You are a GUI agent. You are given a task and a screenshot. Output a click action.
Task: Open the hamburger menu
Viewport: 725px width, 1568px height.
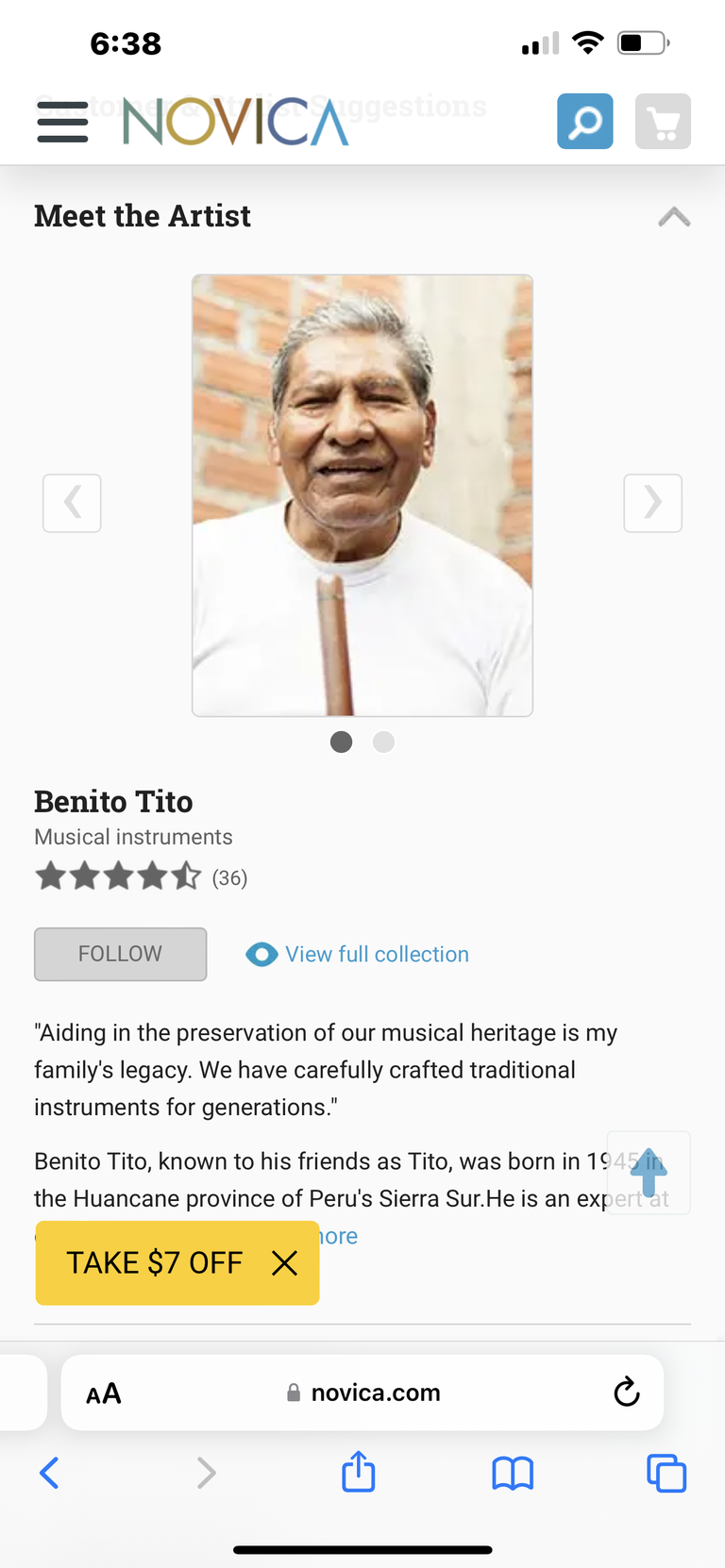pos(62,122)
